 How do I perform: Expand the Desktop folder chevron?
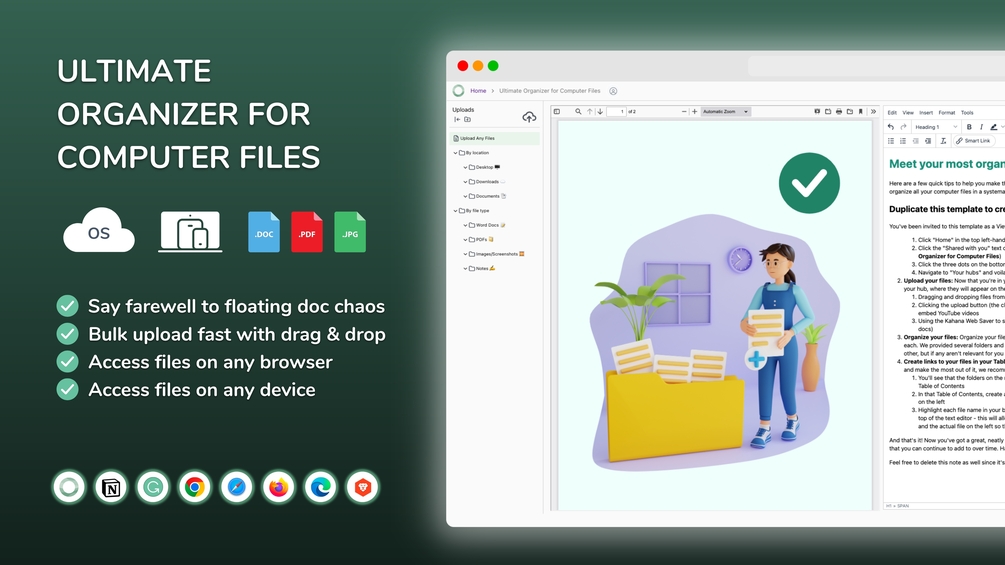pos(465,167)
